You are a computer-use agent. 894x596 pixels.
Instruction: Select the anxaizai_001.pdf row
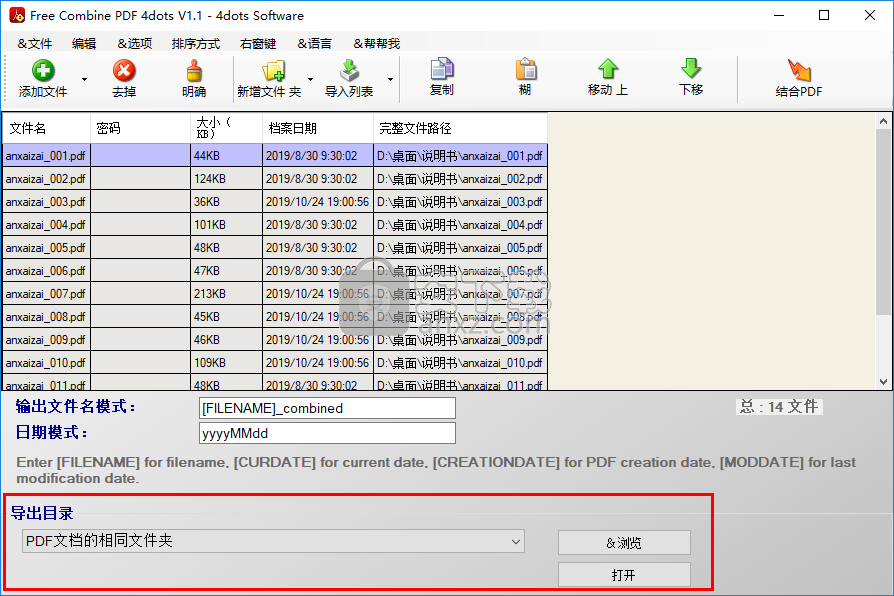click(275, 156)
